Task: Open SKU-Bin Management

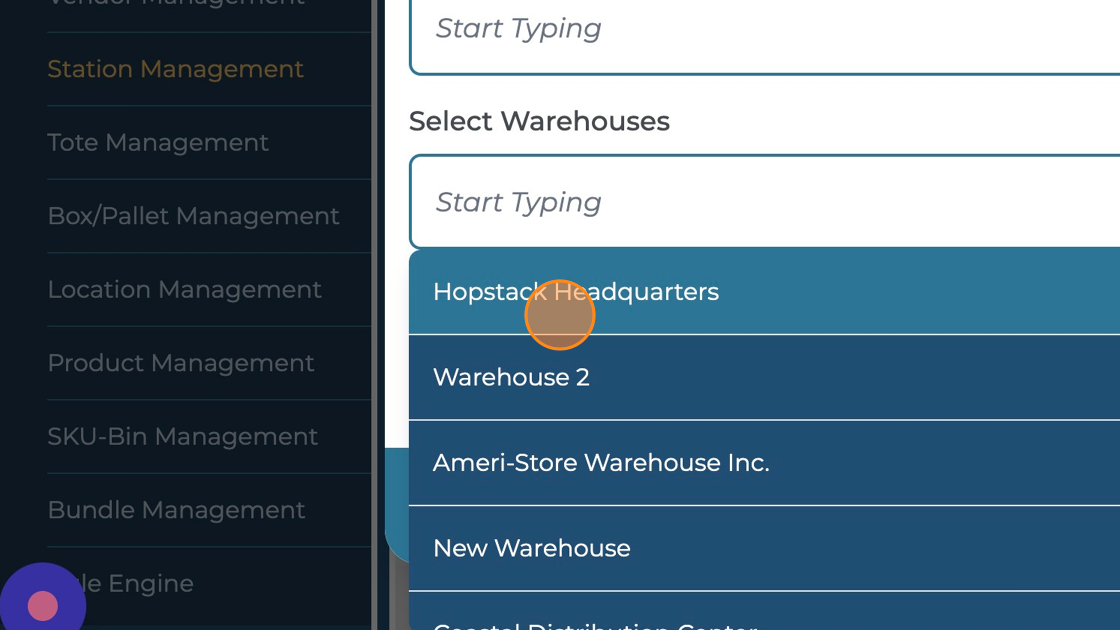Action: (182, 437)
